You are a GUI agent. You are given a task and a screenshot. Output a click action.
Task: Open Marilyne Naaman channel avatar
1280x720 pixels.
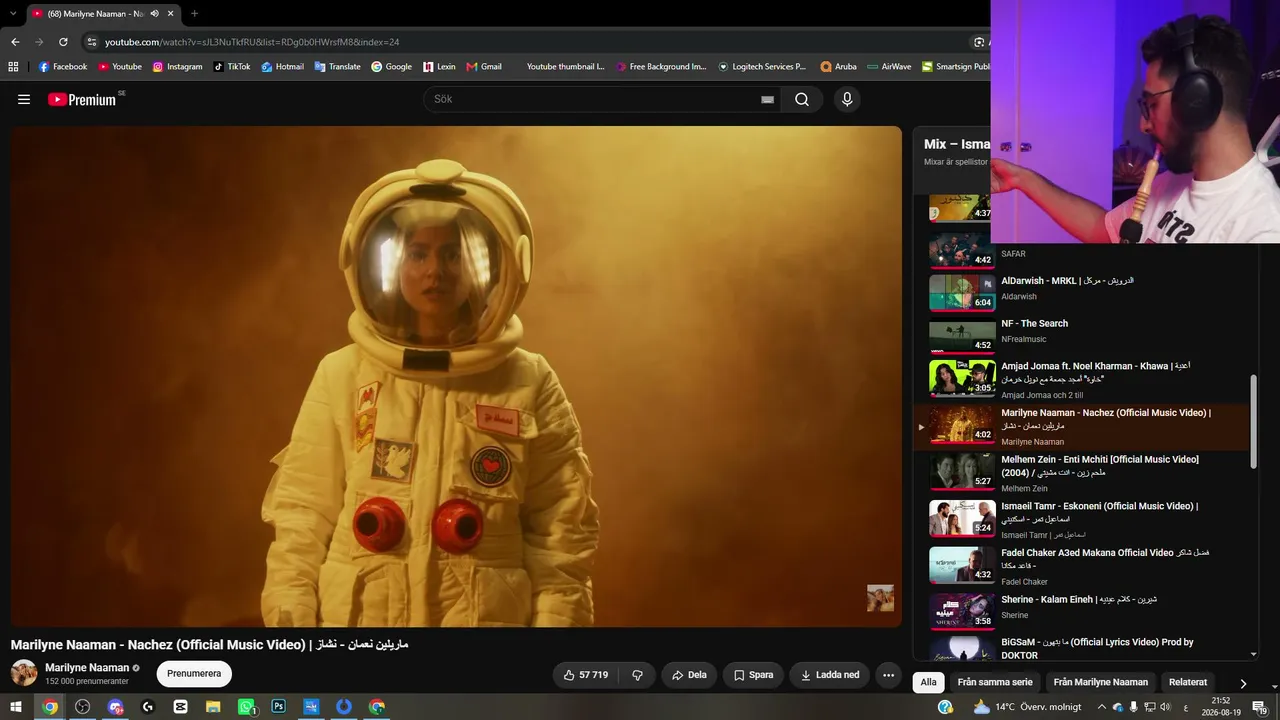click(x=24, y=673)
